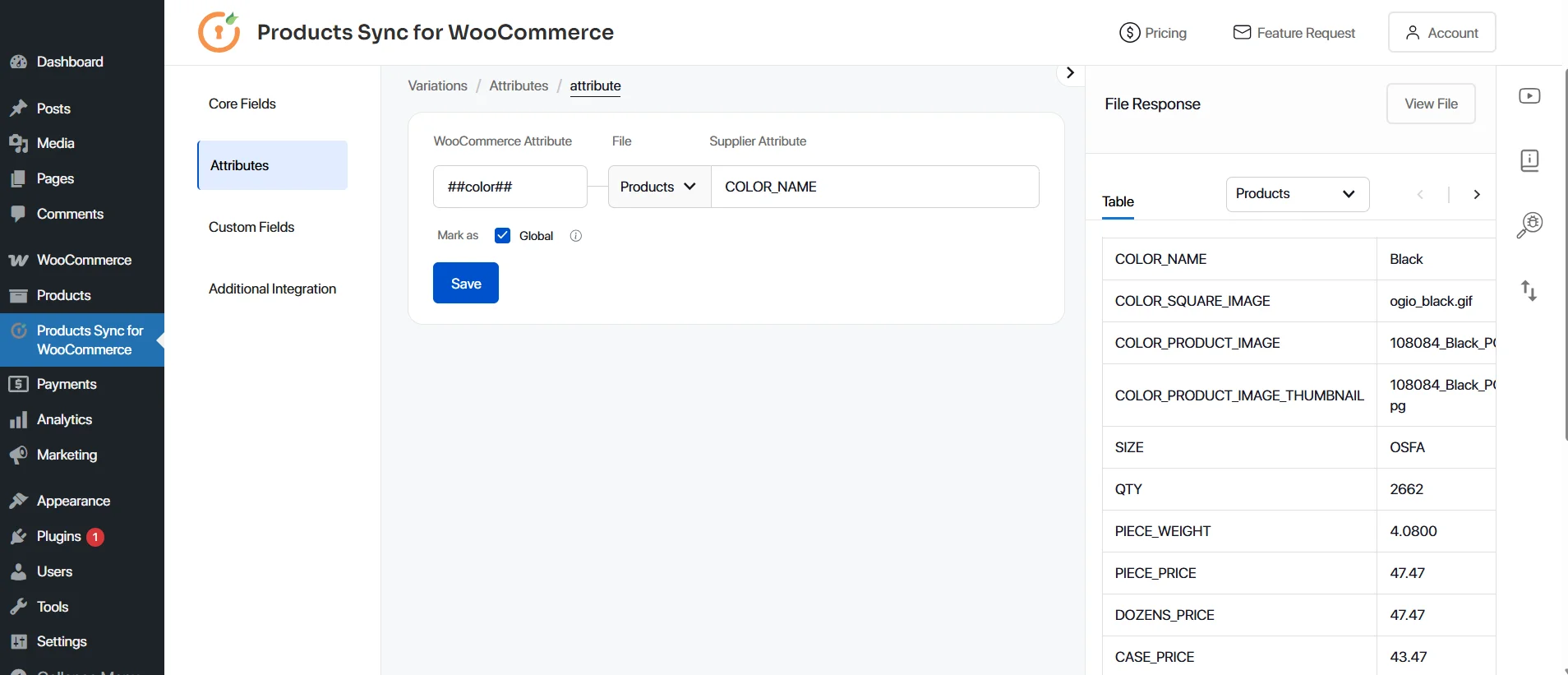Open the Feature Request link
Screen dimensions: 1568x675
pyautogui.click(x=1294, y=33)
